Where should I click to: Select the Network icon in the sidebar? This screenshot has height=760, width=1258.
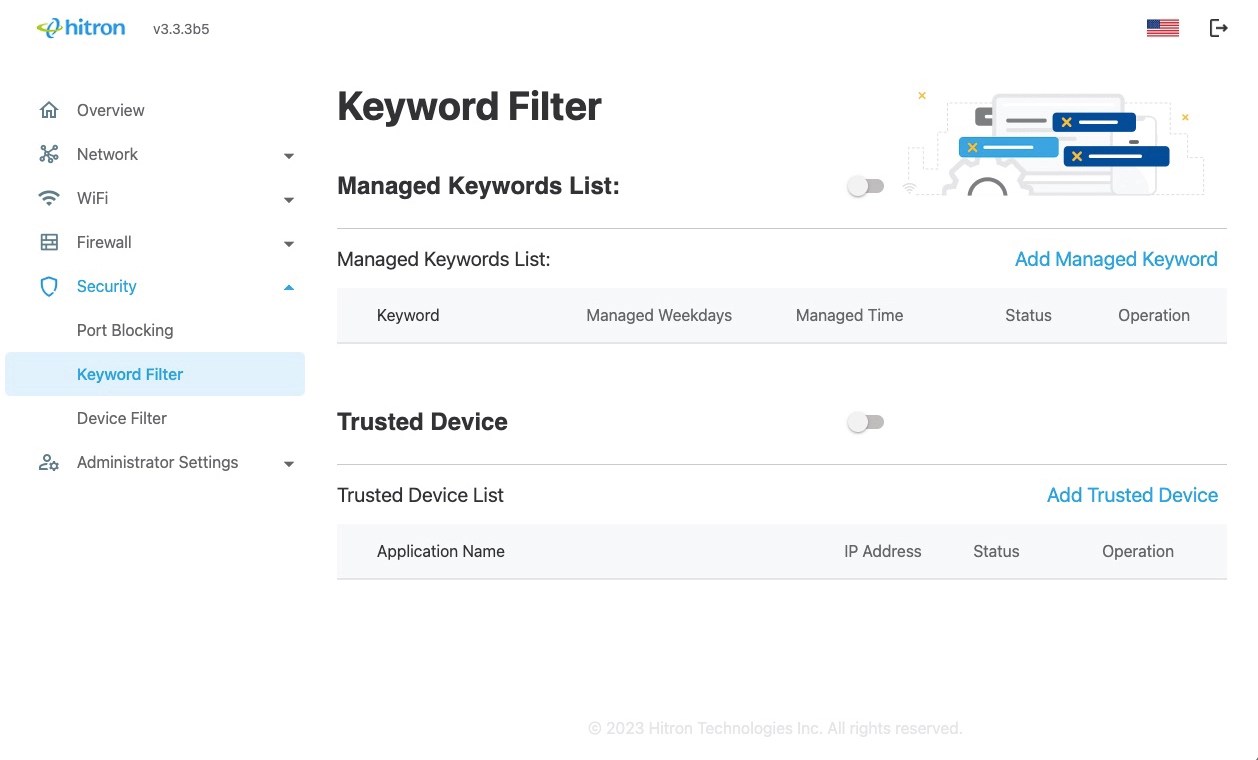pyautogui.click(x=49, y=154)
